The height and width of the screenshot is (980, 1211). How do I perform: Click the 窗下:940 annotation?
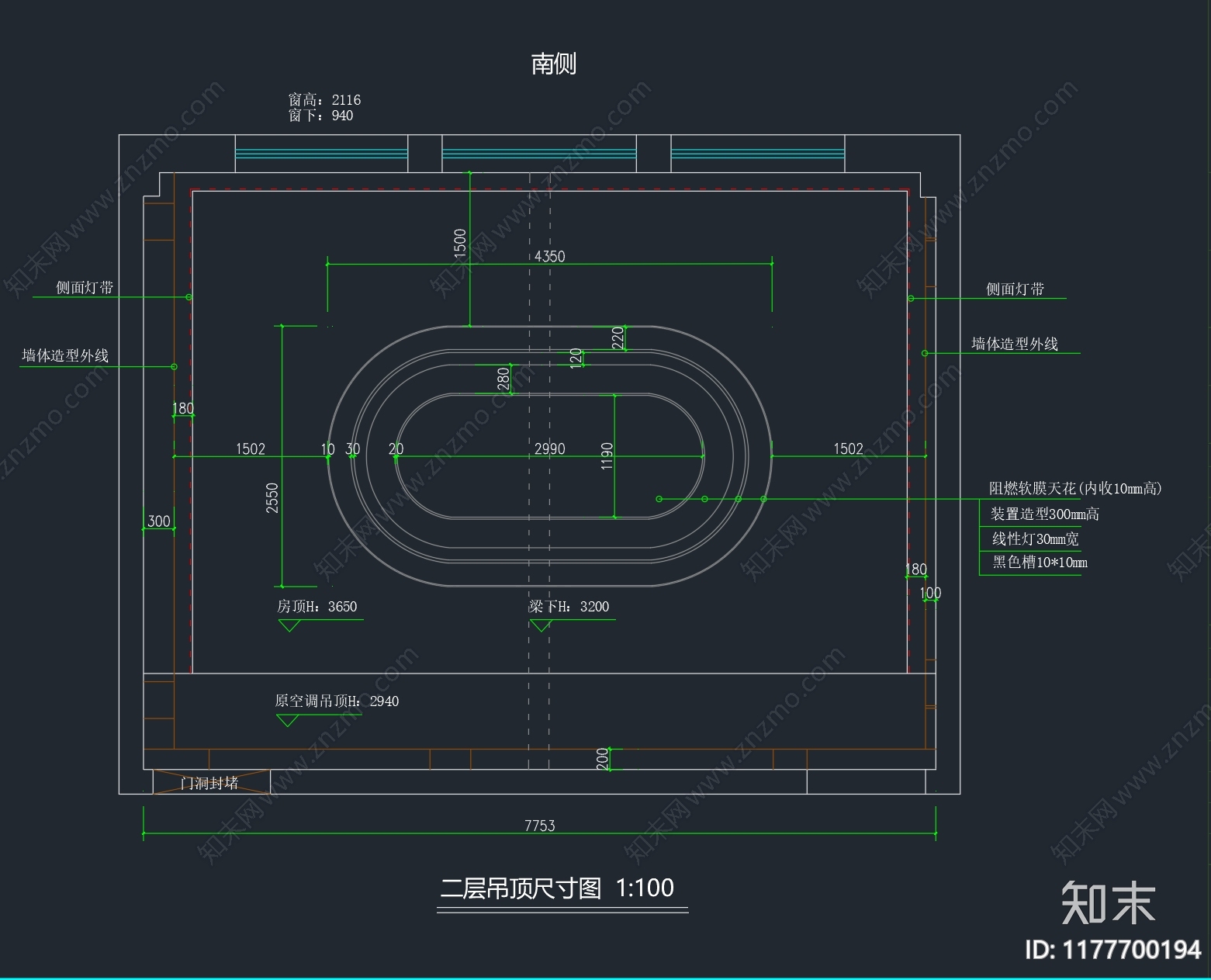(x=320, y=116)
